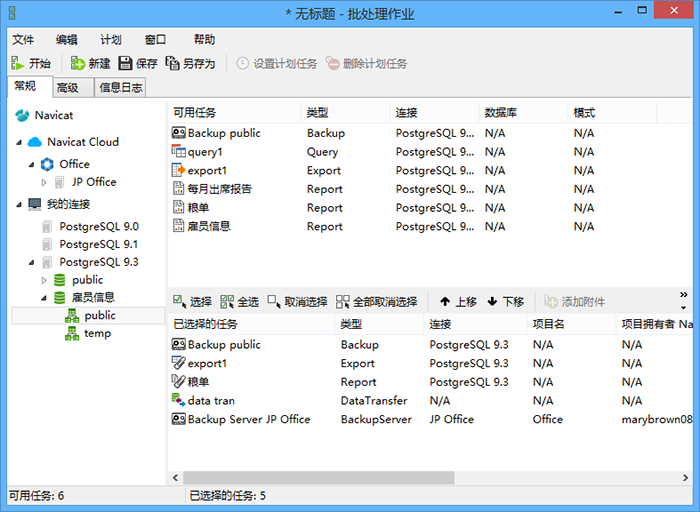Switch to the 信息日志 tab
The image size is (700, 512).
click(x=120, y=88)
